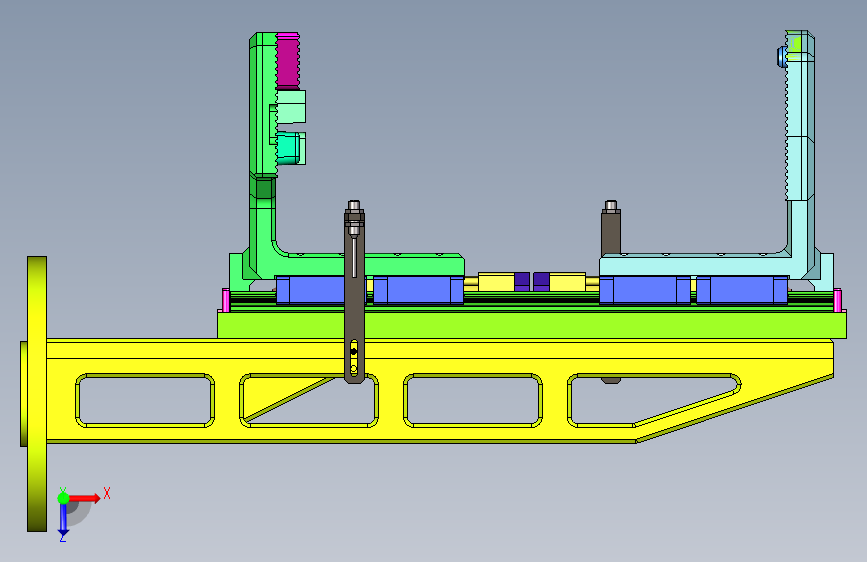Pick the dark green square on green bracket
Screen dimensions: 867x562
[x=265, y=189]
